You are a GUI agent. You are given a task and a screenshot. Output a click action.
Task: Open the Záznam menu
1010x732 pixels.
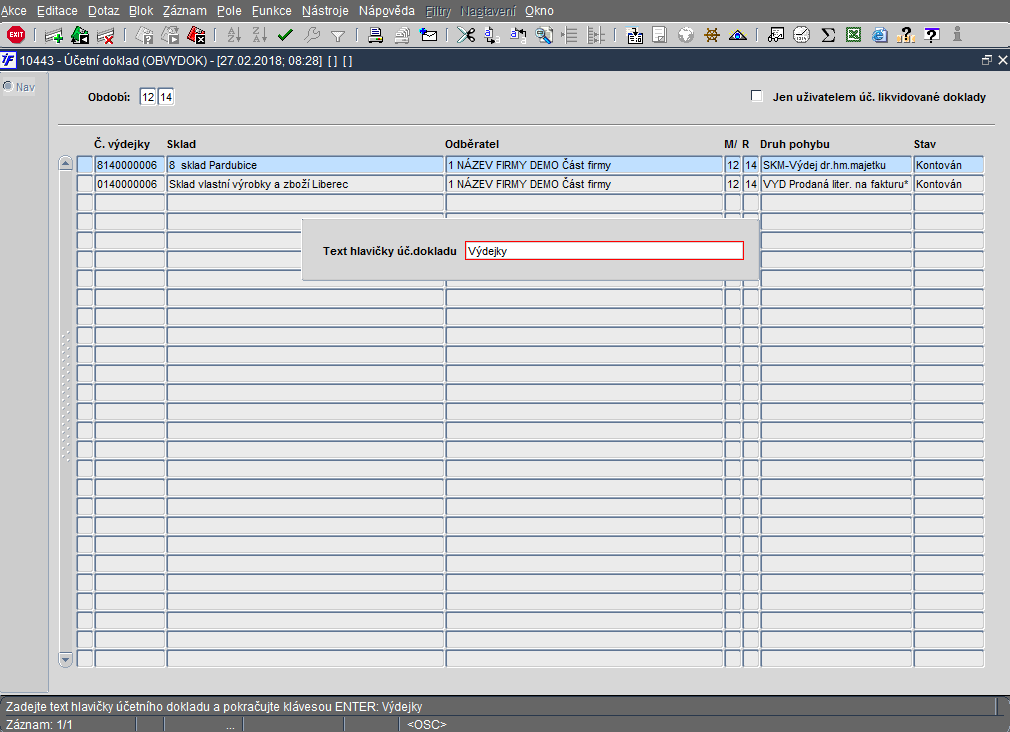click(185, 10)
